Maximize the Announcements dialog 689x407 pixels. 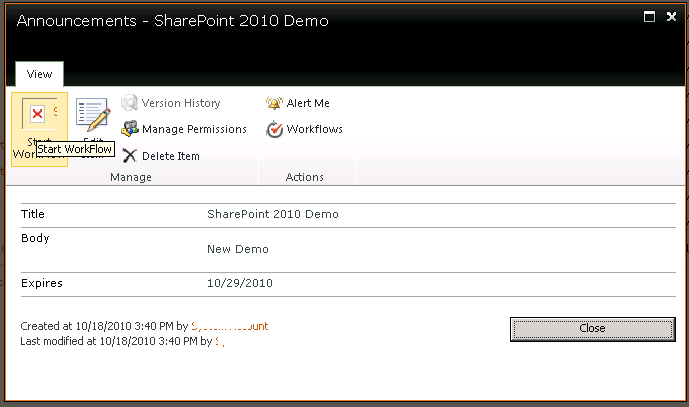(649, 17)
